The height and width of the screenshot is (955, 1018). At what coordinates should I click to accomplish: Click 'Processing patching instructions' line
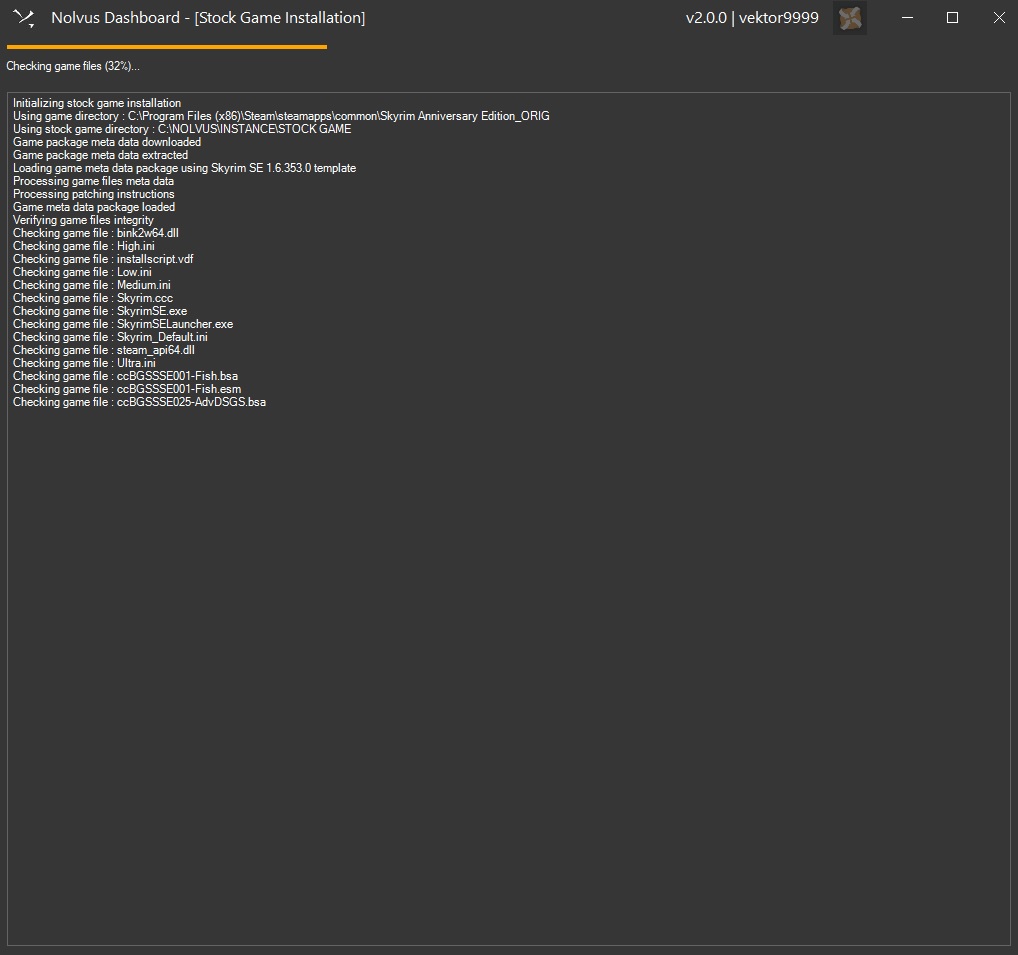click(x=93, y=194)
